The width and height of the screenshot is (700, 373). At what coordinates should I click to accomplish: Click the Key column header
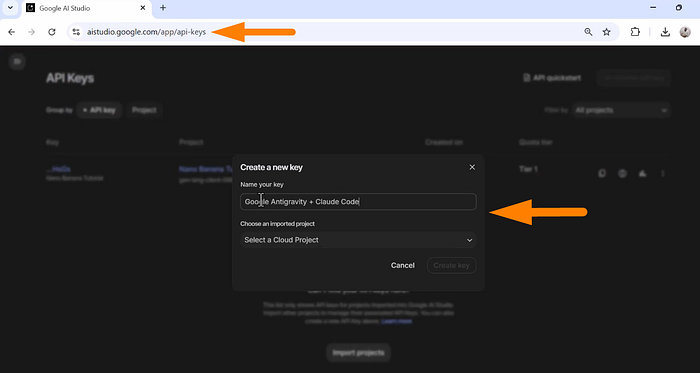(x=52, y=142)
